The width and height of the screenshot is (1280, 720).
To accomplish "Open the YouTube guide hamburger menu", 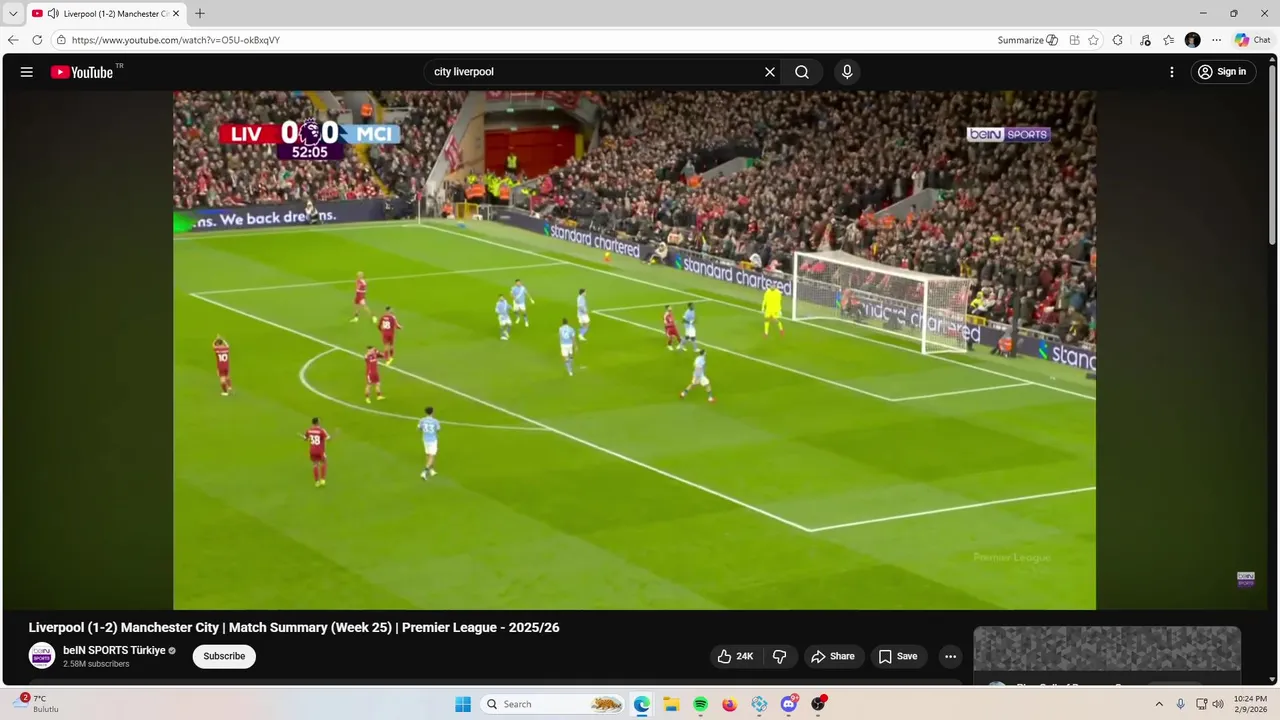I will (27, 72).
